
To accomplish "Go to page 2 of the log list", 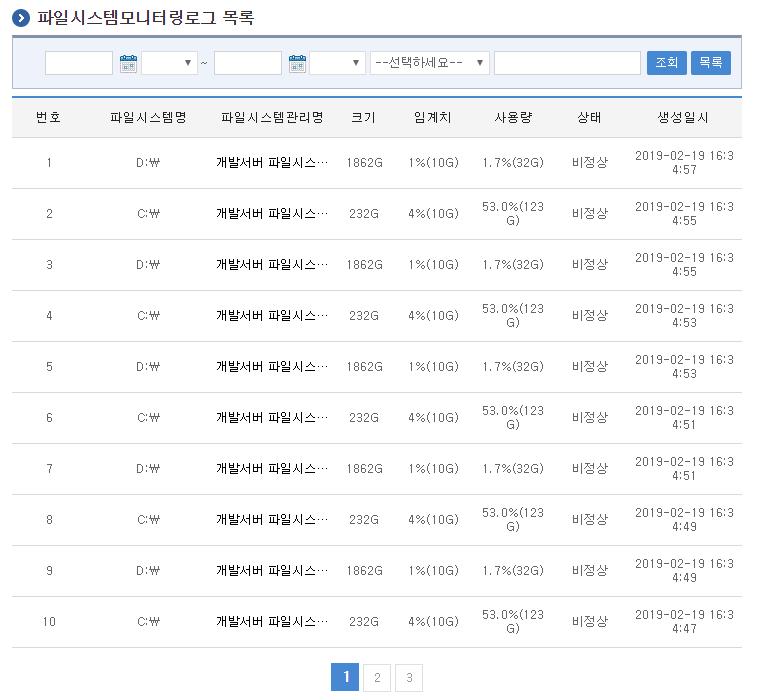I will [377, 678].
